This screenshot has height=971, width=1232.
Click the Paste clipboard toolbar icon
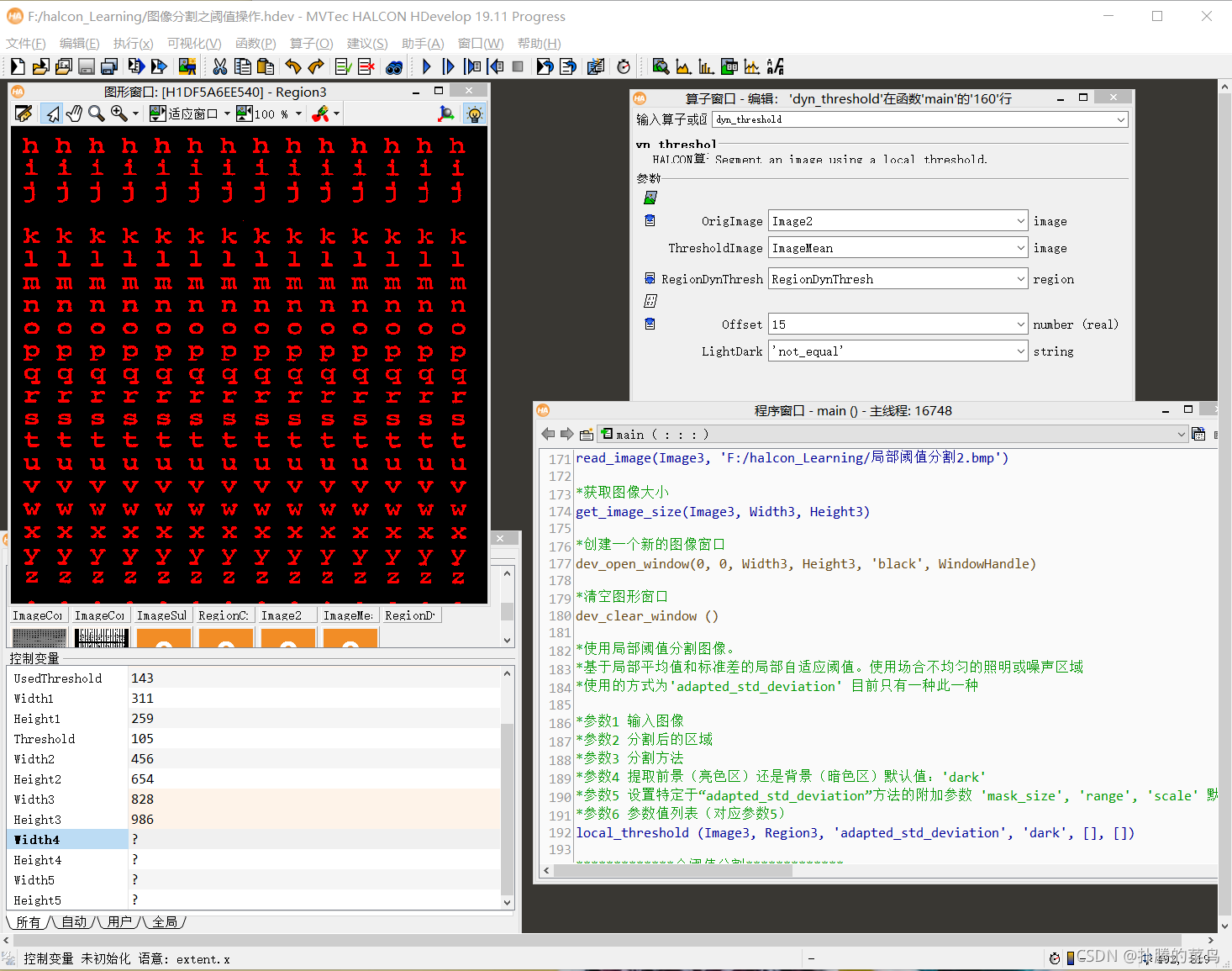(x=266, y=66)
